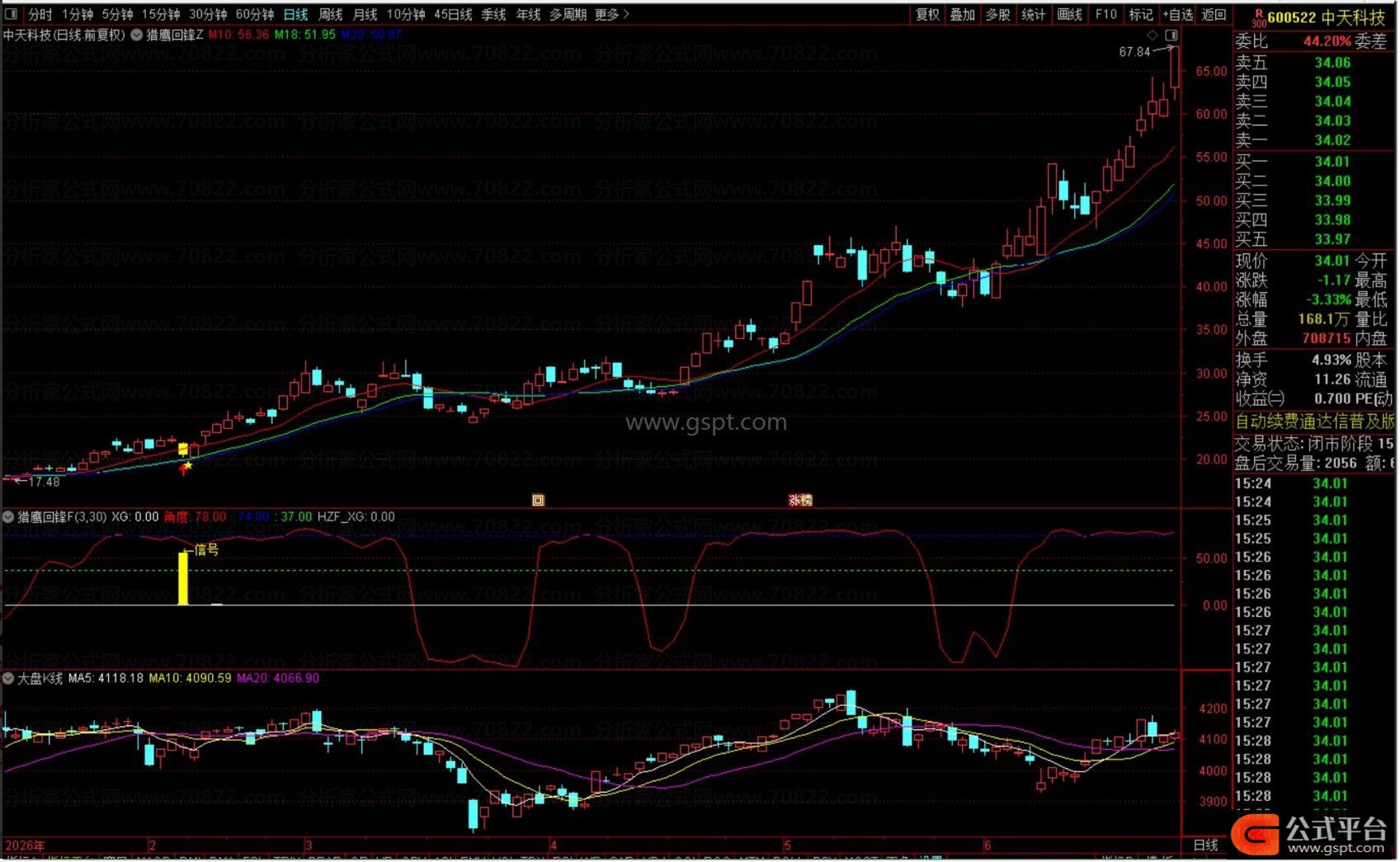Toggle the left sidebar panel icon
Image resolution: width=1400 pixels, height=862 pixels.
11,14
